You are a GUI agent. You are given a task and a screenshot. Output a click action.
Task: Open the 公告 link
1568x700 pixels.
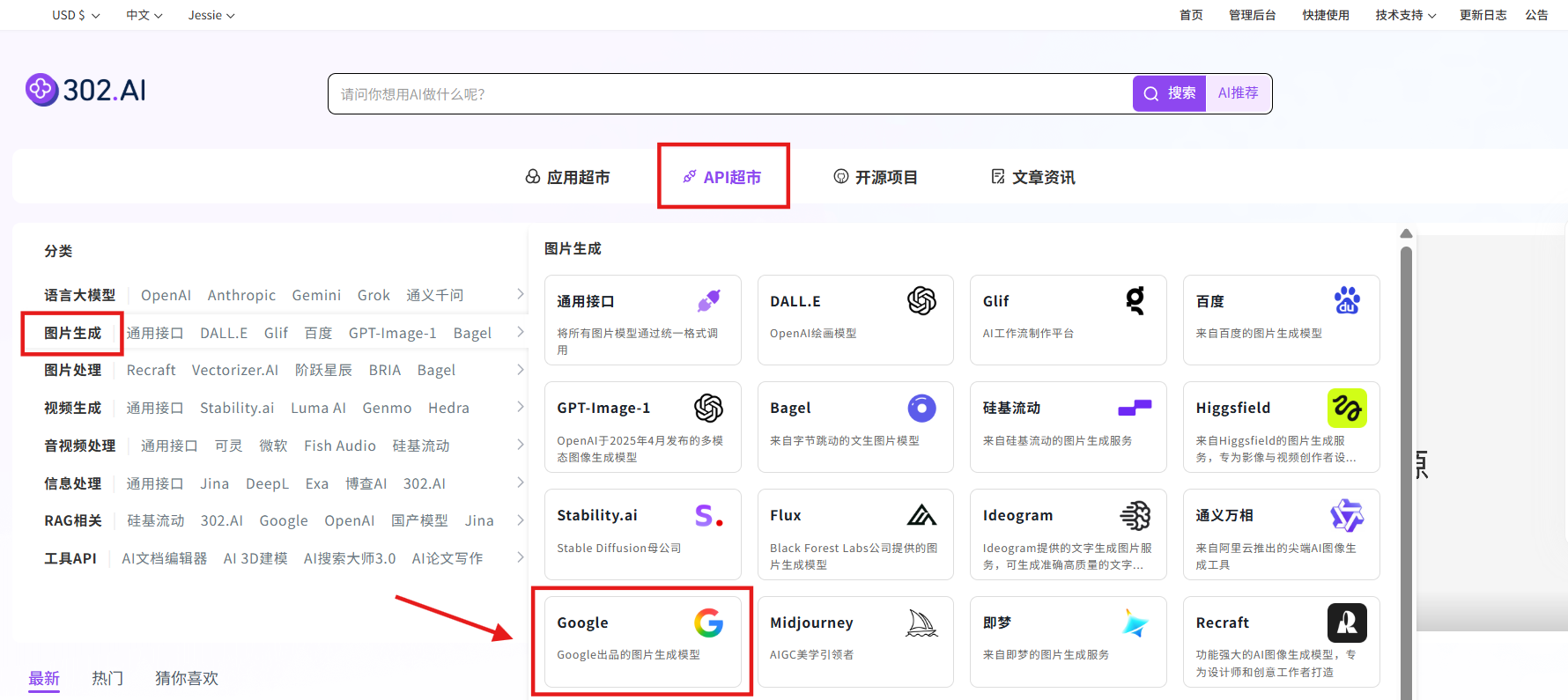click(x=1536, y=15)
